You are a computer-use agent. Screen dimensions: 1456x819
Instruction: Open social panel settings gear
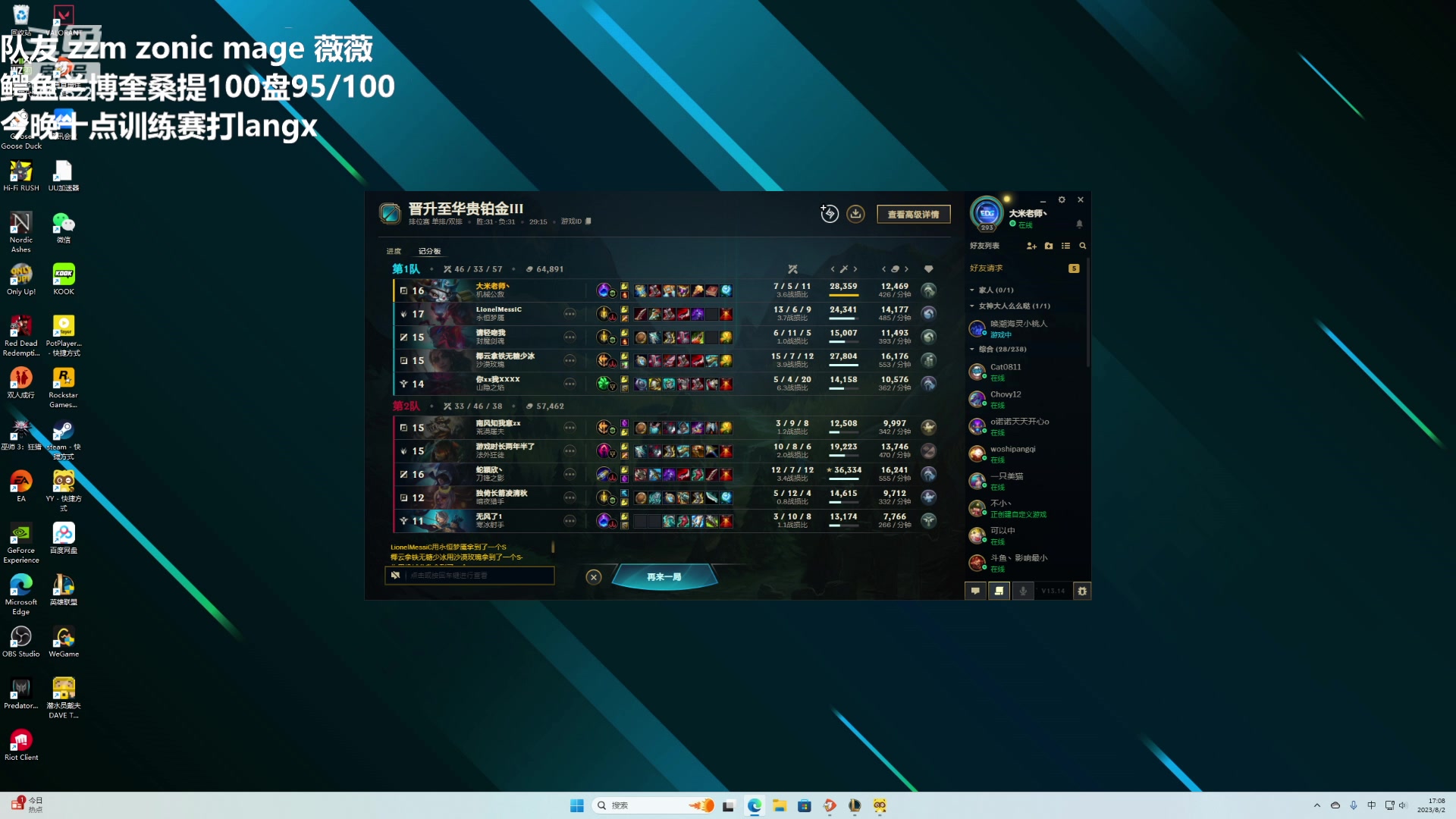coord(1062,200)
